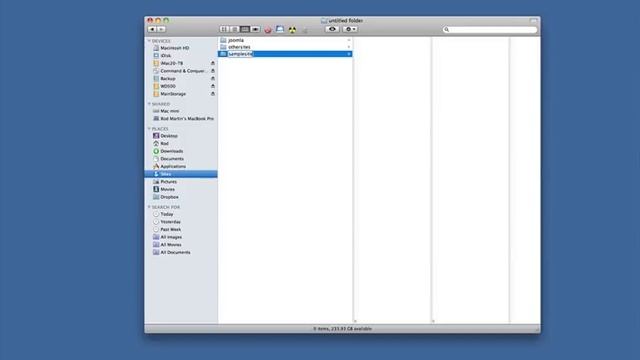This screenshot has height=360, width=640.
Task: Click the yellow burn (radiation) toolbar icon
Action: tap(293, 30)
